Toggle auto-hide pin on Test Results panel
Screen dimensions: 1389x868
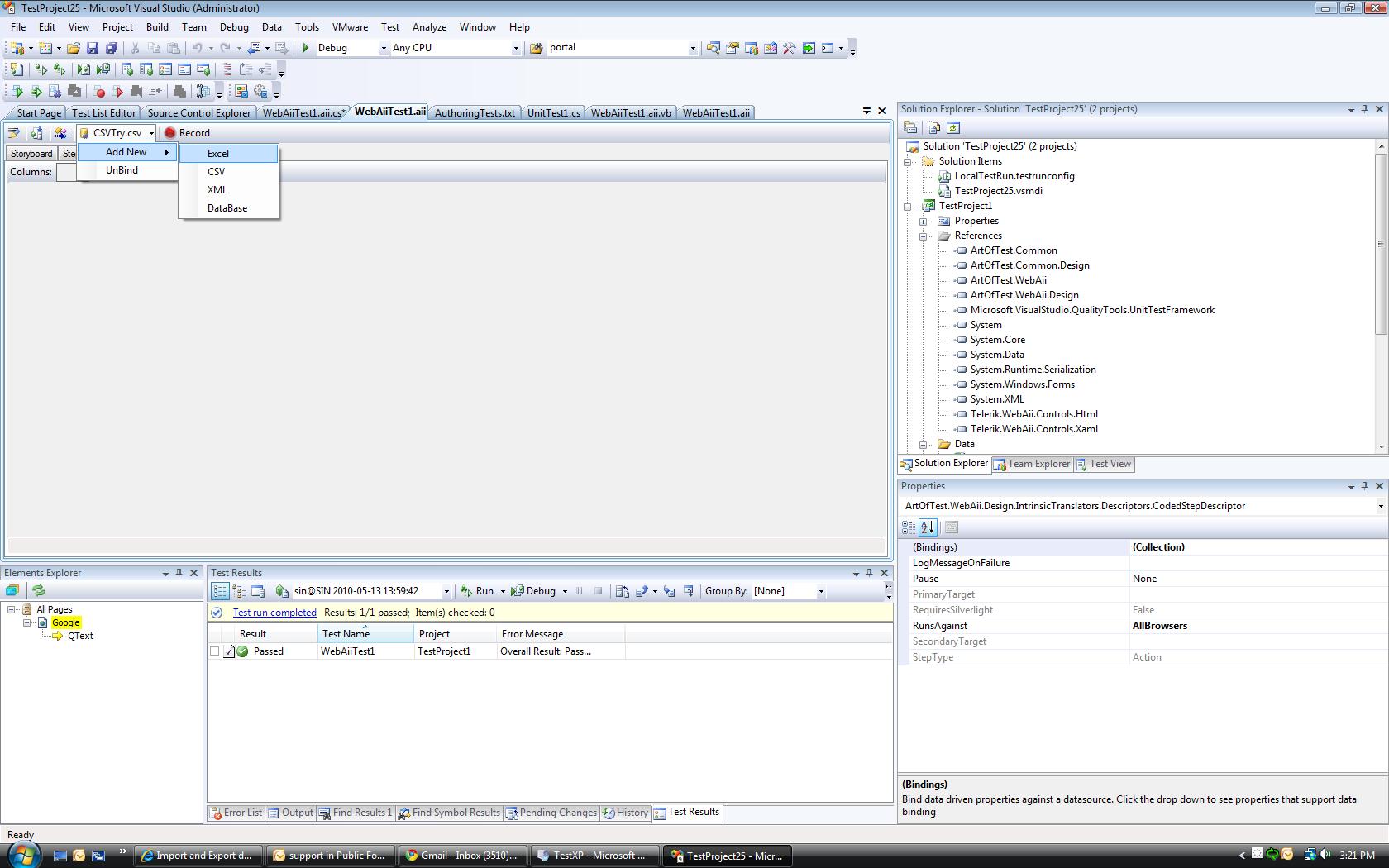869,573
